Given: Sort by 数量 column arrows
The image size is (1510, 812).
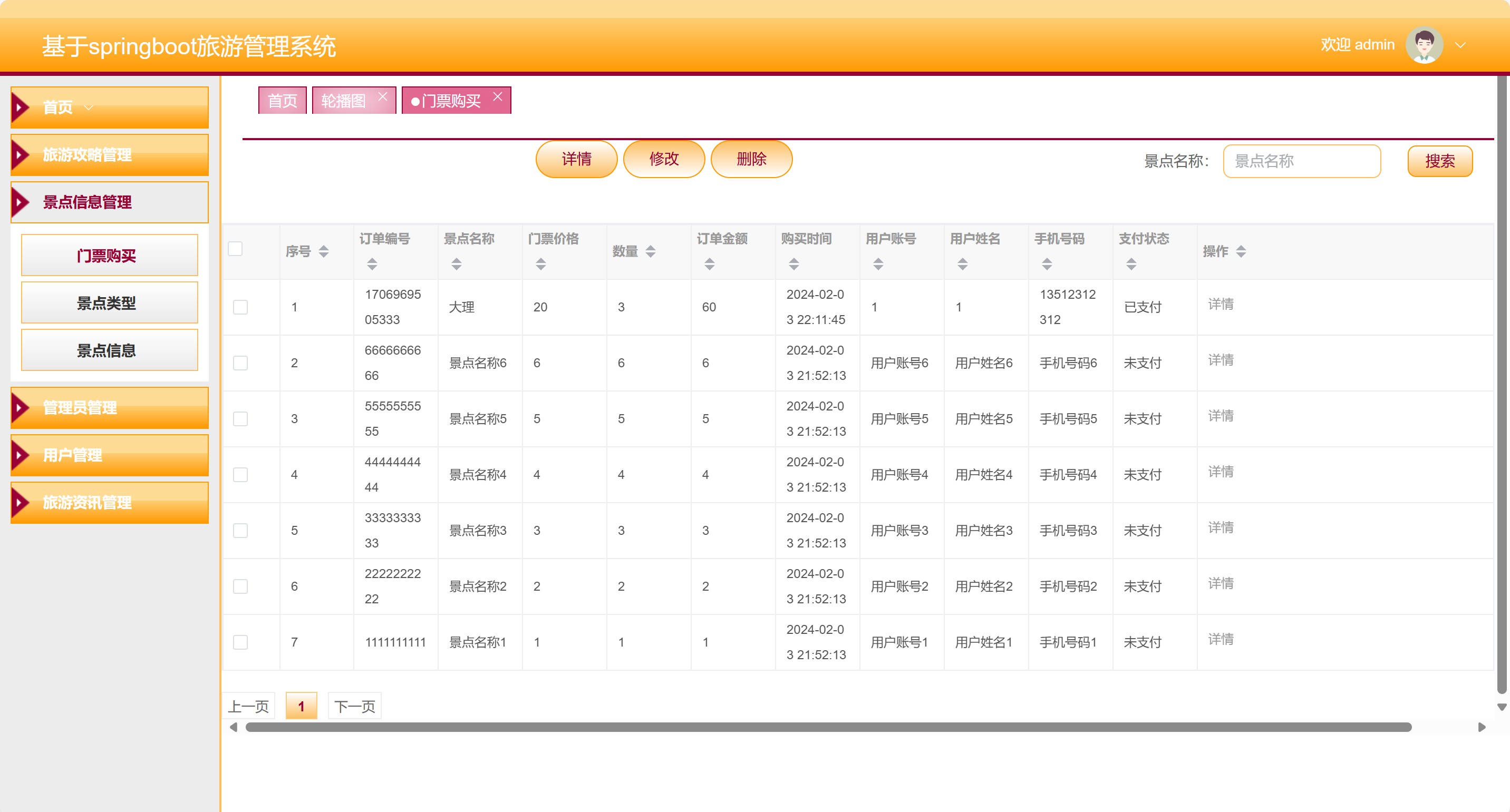Looking at the screenshot, I should [x=650, y=251].
